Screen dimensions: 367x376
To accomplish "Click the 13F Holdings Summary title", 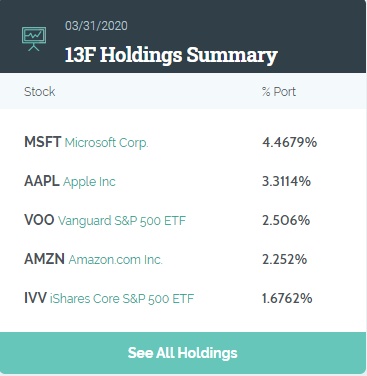I will (171, 55).
